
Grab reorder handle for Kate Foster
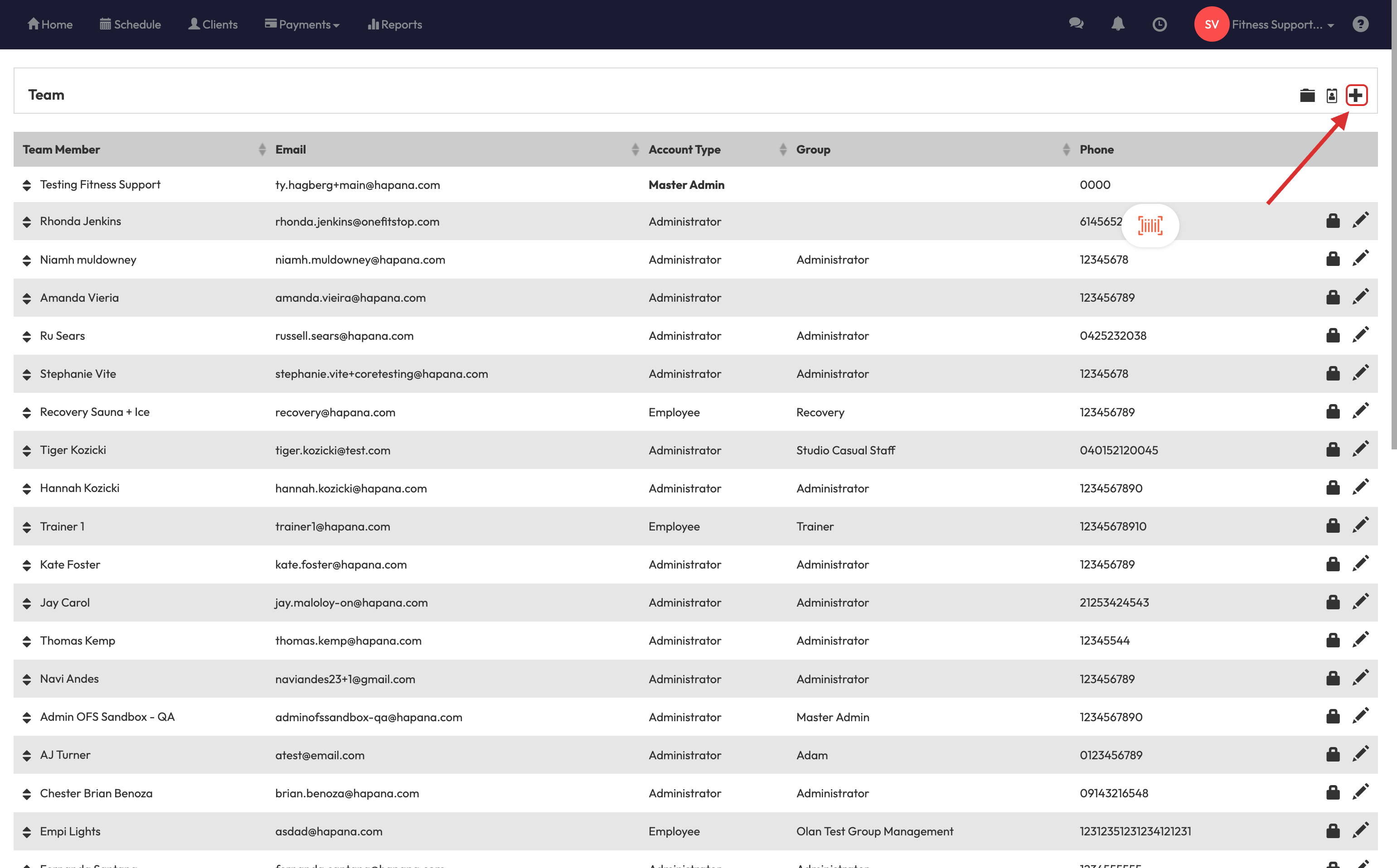point(26,565)
